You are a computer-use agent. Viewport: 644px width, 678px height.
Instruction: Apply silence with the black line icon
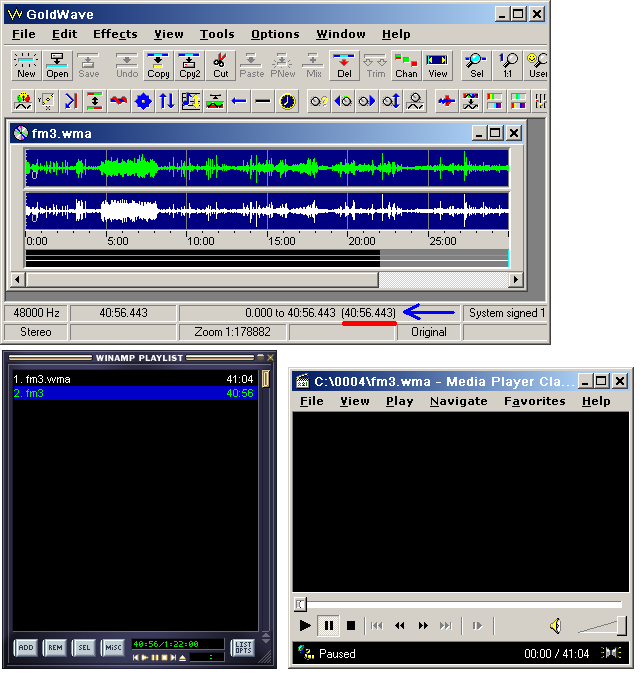(x=263, y=101)
